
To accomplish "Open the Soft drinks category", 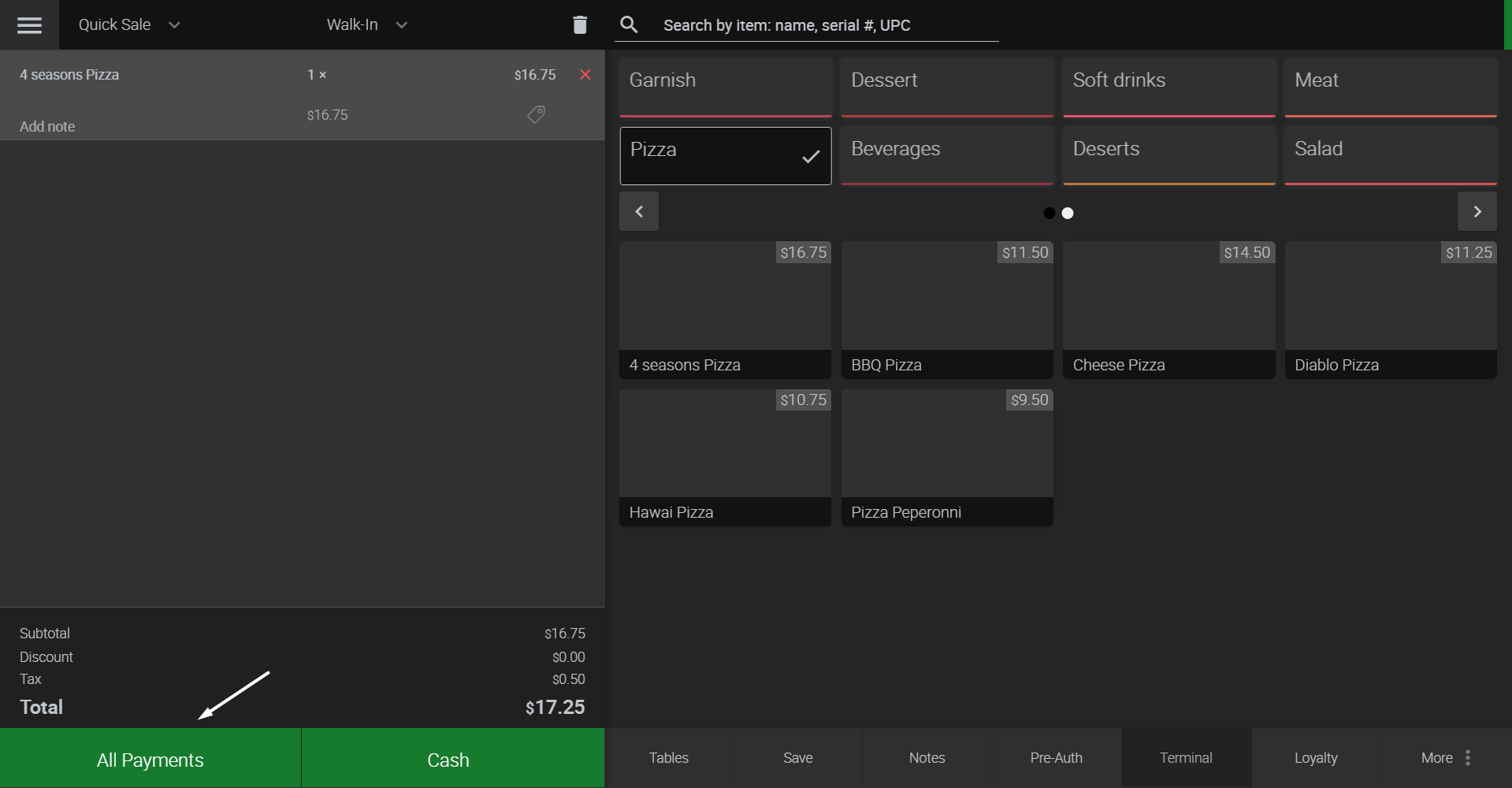I will (x=1168, y=87).
